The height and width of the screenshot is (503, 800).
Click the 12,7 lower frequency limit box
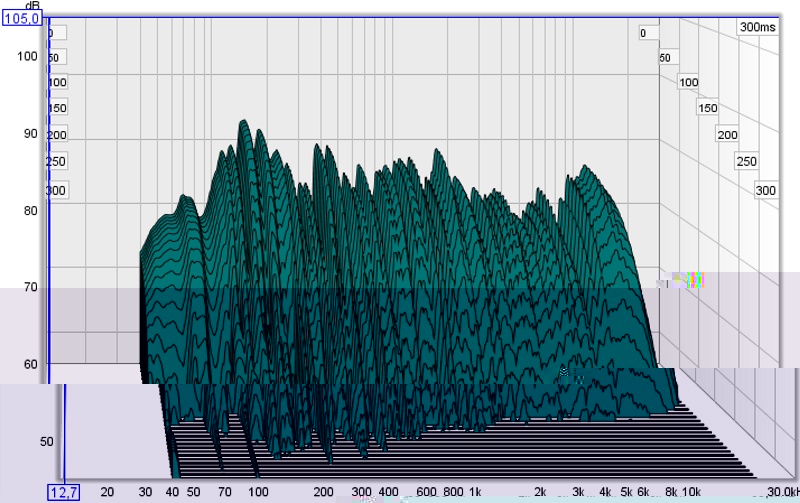pos(61,492)
